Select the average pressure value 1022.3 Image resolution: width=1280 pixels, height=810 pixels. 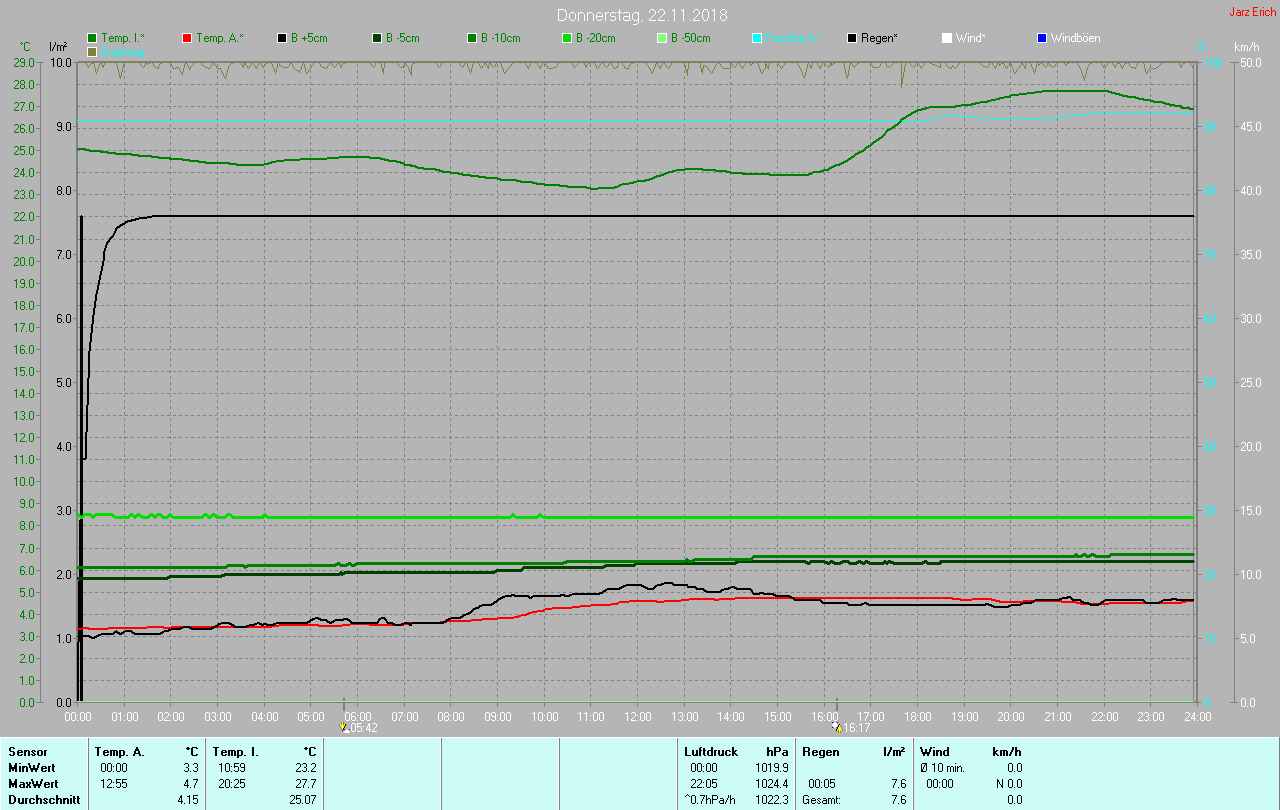pyautogui.click(x=772, y=800)
